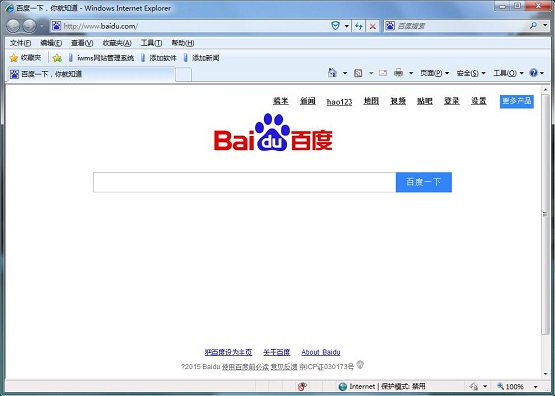The width and height of the screenshot is (555, 396).
Task: Expand the address bar history dropdown arrow
Action: click(x=347, y=26)
